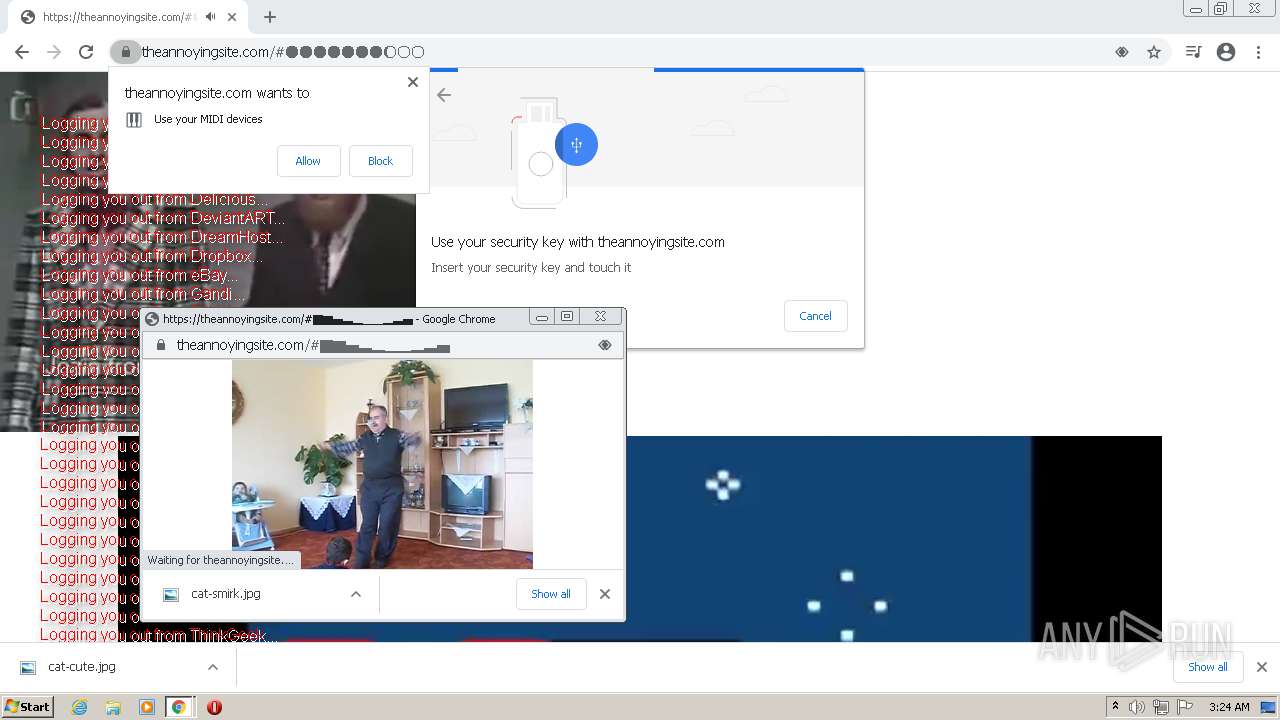Click the video of dancing man in popup
The width and height of the screenshot is (1280, 720).
[x=382, y=464]
